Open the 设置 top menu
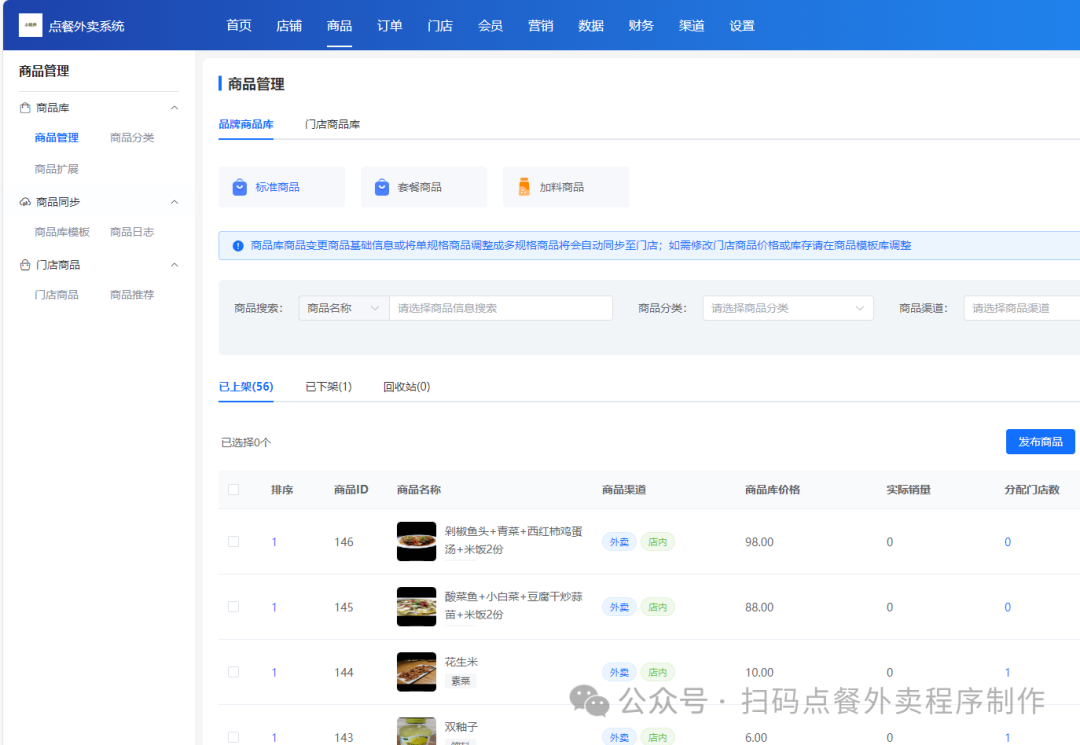 pyautogui.click(x=742, y=25)
